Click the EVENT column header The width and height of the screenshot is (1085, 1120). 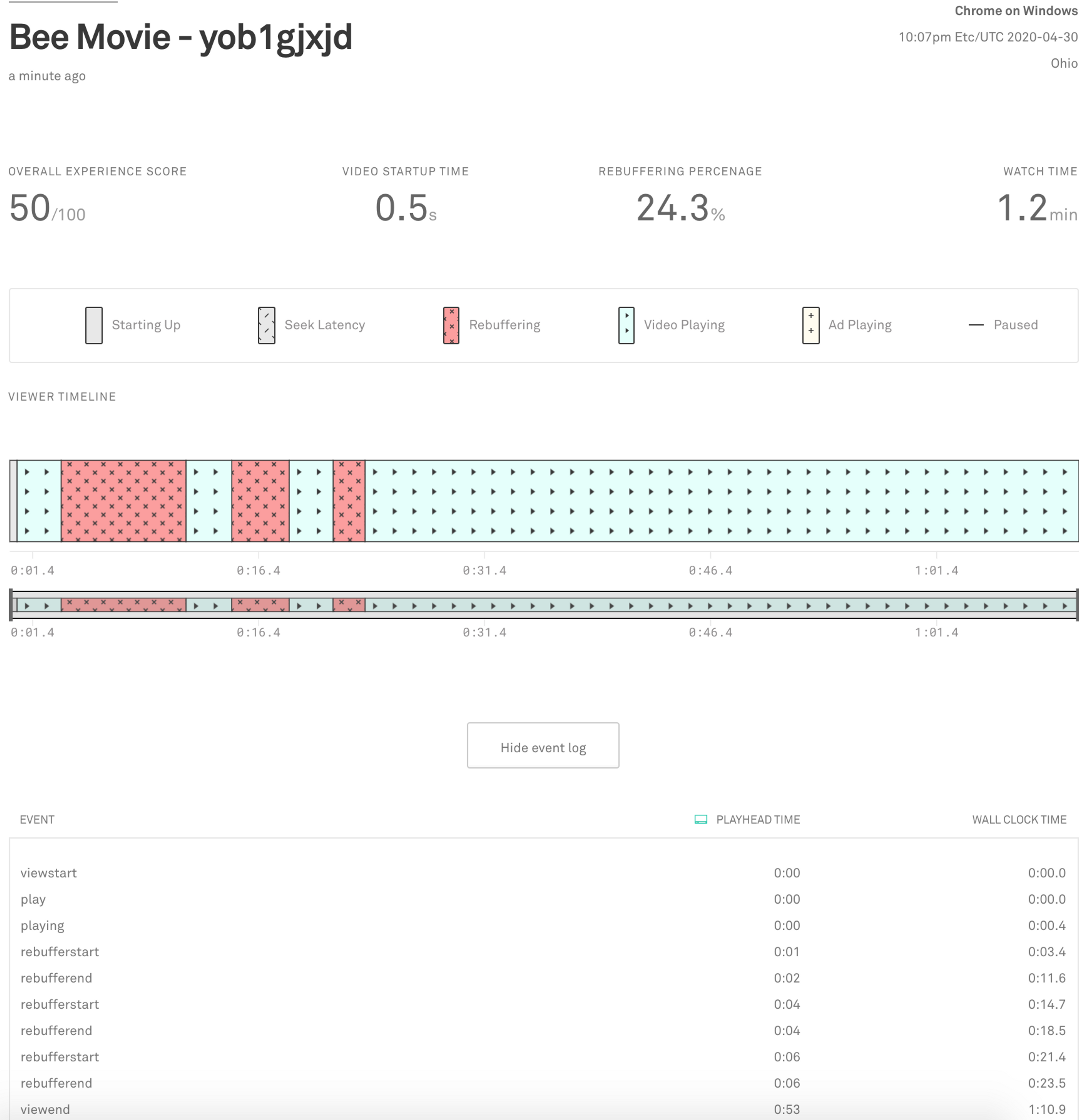tap(37, 819)
